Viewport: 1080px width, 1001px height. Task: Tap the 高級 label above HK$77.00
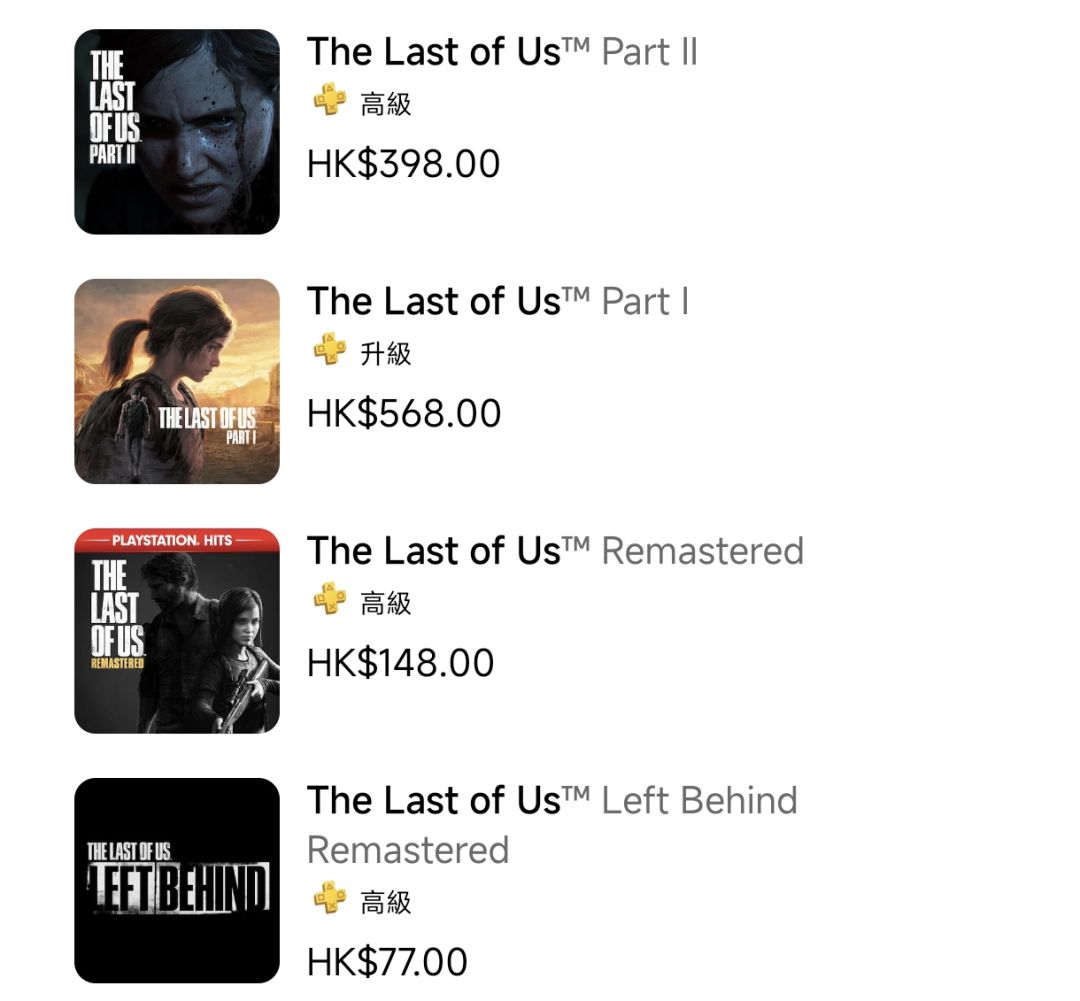point(386,901)
